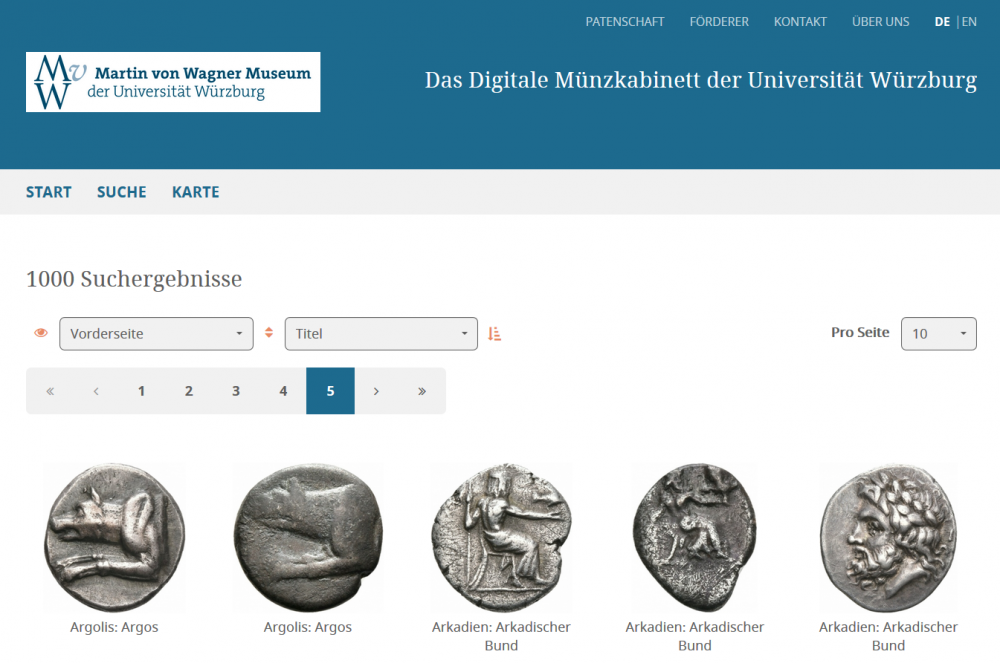Open the KONTAKT link
Viewport: 1000px width, 663px height.
pos(800,22)
